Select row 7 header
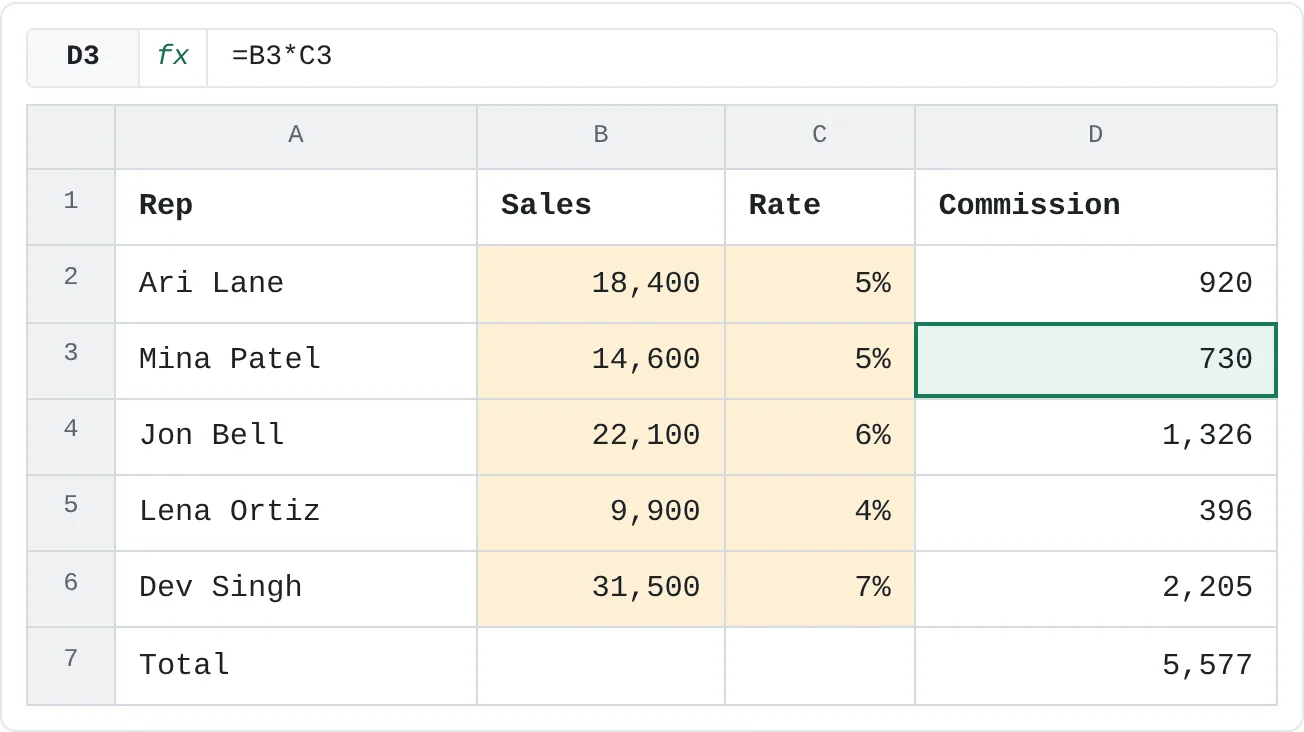The width and height of the screenshot is (1304, 732). (x=71, y=666)
